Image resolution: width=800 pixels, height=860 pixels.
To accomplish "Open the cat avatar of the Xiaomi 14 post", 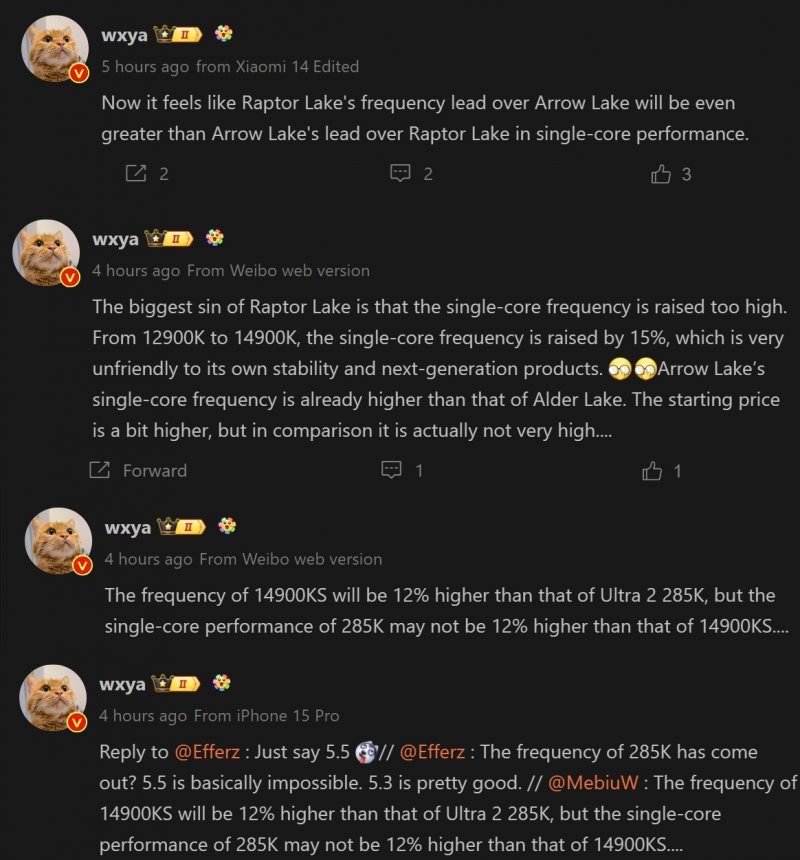I will pos(55,48).
